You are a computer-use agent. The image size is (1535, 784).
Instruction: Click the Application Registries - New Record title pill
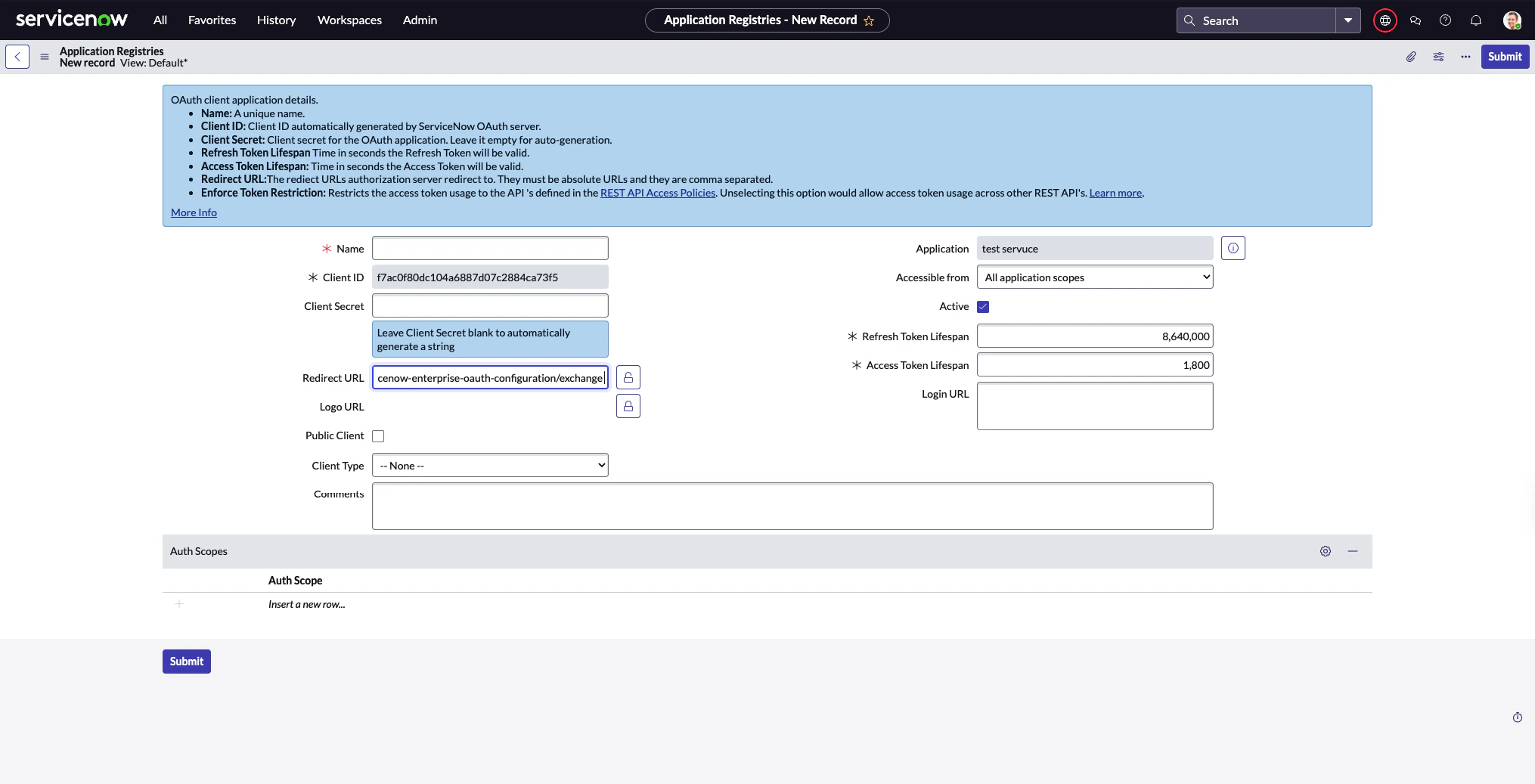[767, 20]
